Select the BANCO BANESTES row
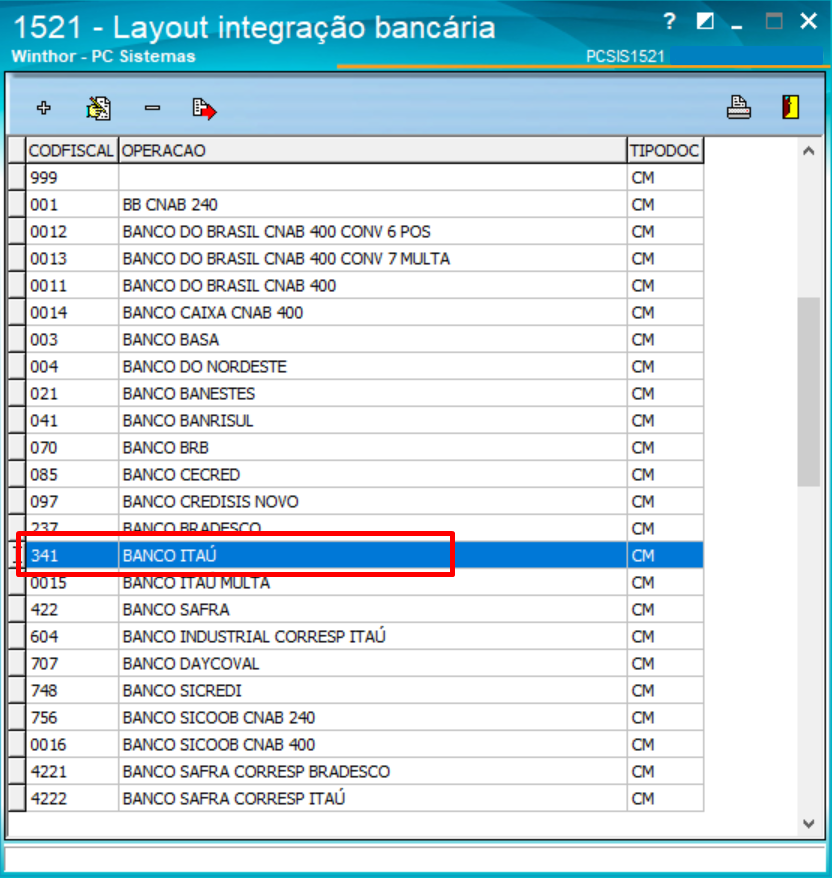Image resolution: width=832 pixels, height=880 pixels. 356,393
